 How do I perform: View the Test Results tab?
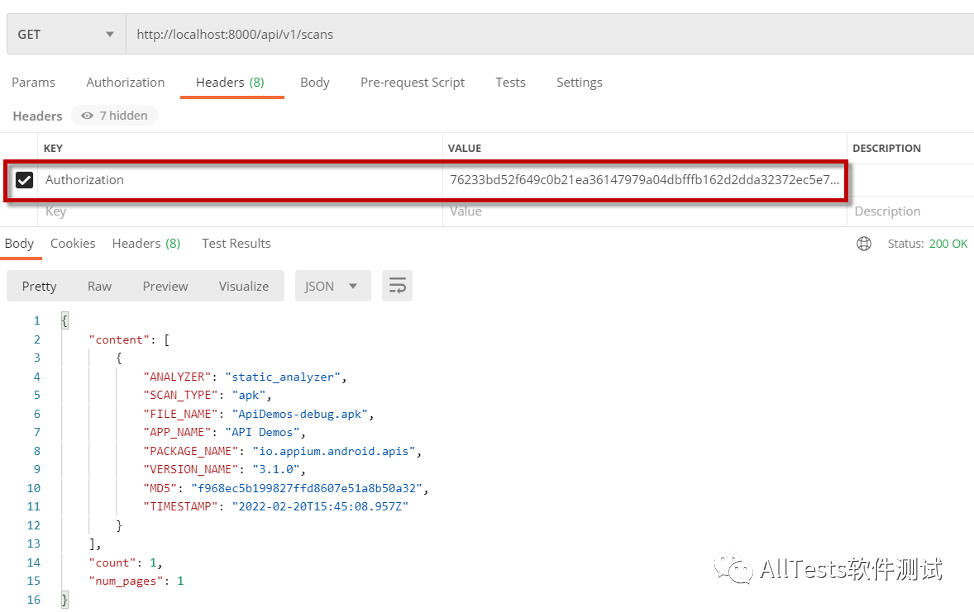coord(236,243)
